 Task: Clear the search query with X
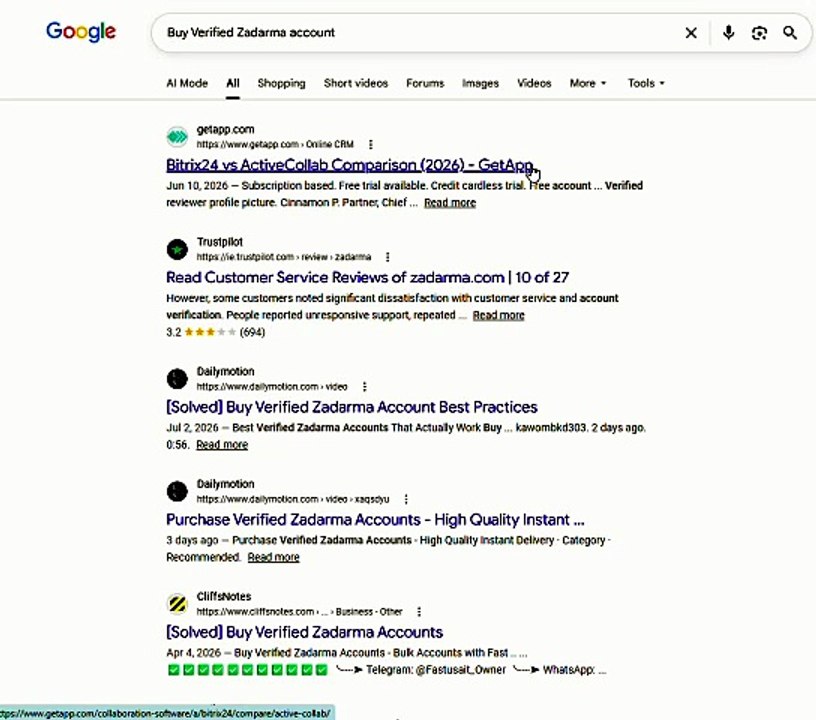(x=691, y=33)
